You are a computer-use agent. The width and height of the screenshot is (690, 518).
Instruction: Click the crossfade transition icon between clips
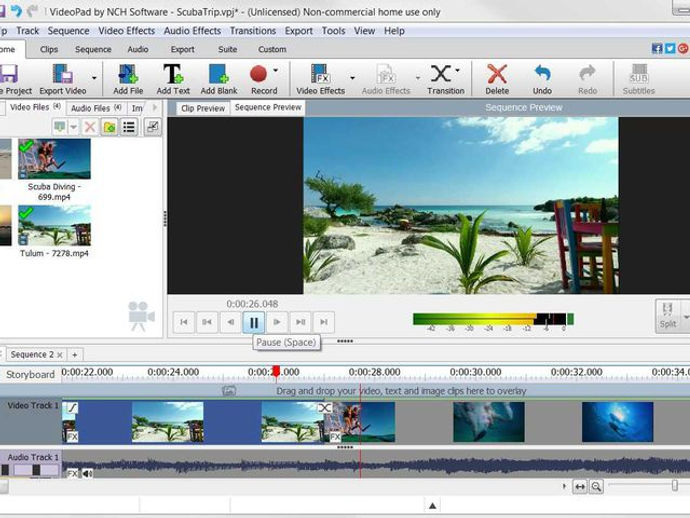click(325, 408)
